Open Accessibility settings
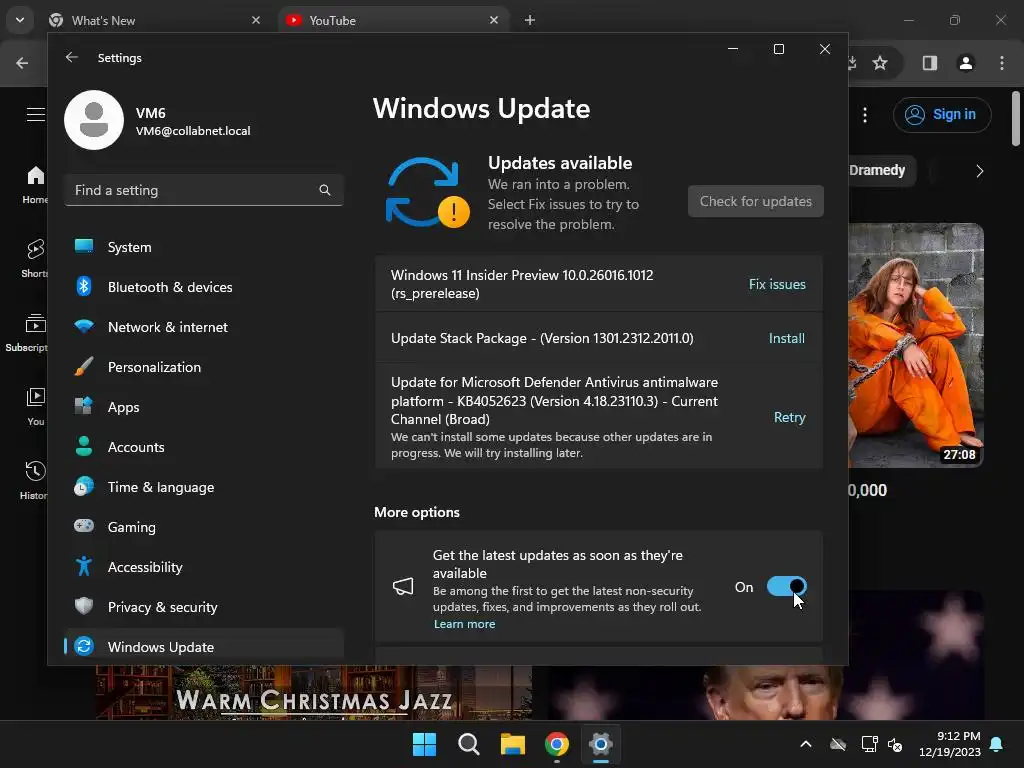Screen dimensions: 1024x768 click(204, 567)
